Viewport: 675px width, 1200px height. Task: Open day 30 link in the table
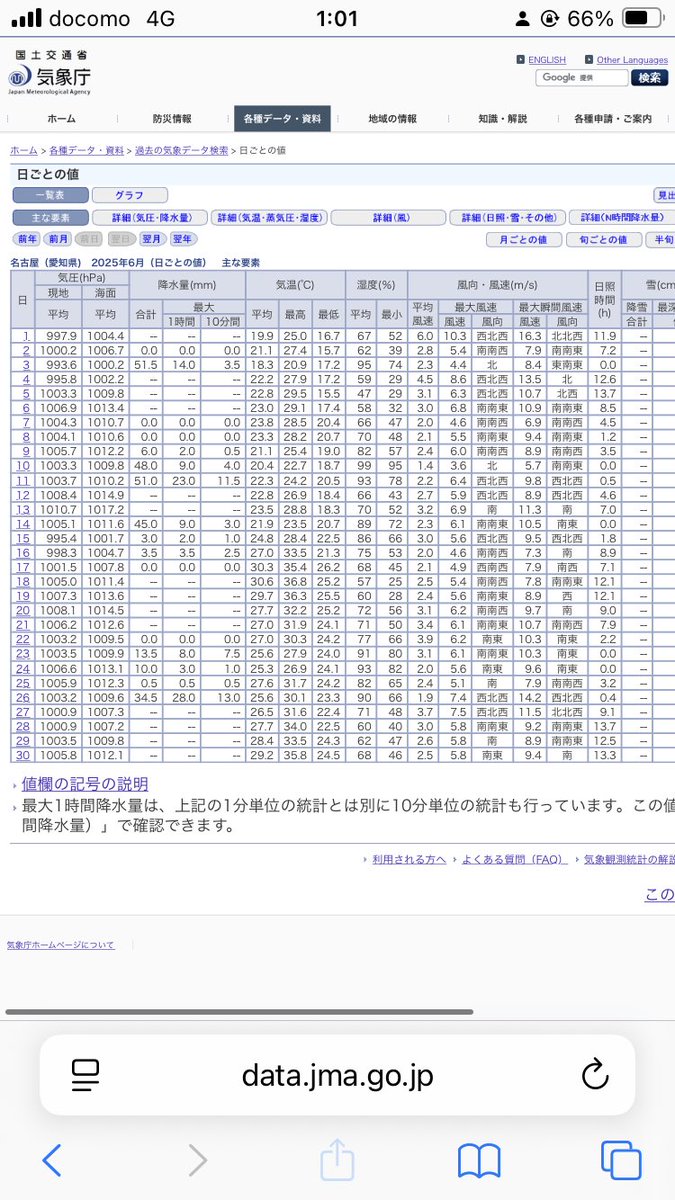click(x=24, y=755)
